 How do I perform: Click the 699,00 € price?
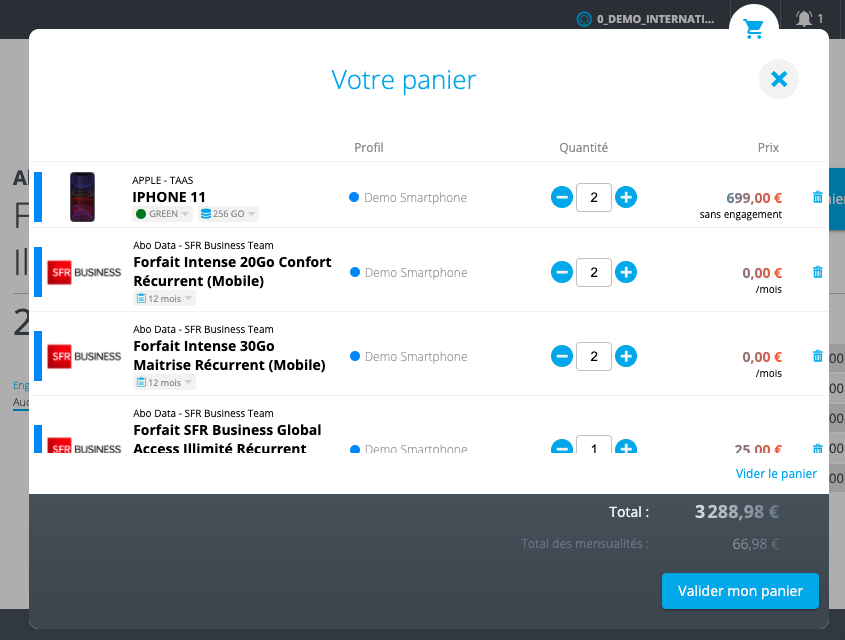[x=754, y=198]
